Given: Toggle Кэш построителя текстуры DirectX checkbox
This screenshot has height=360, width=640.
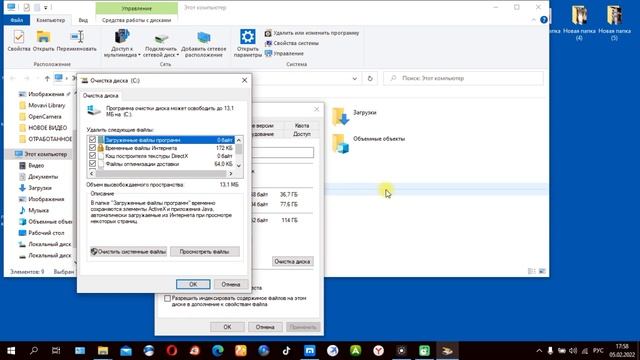Looking at the screenshot, I should (92, 156).
